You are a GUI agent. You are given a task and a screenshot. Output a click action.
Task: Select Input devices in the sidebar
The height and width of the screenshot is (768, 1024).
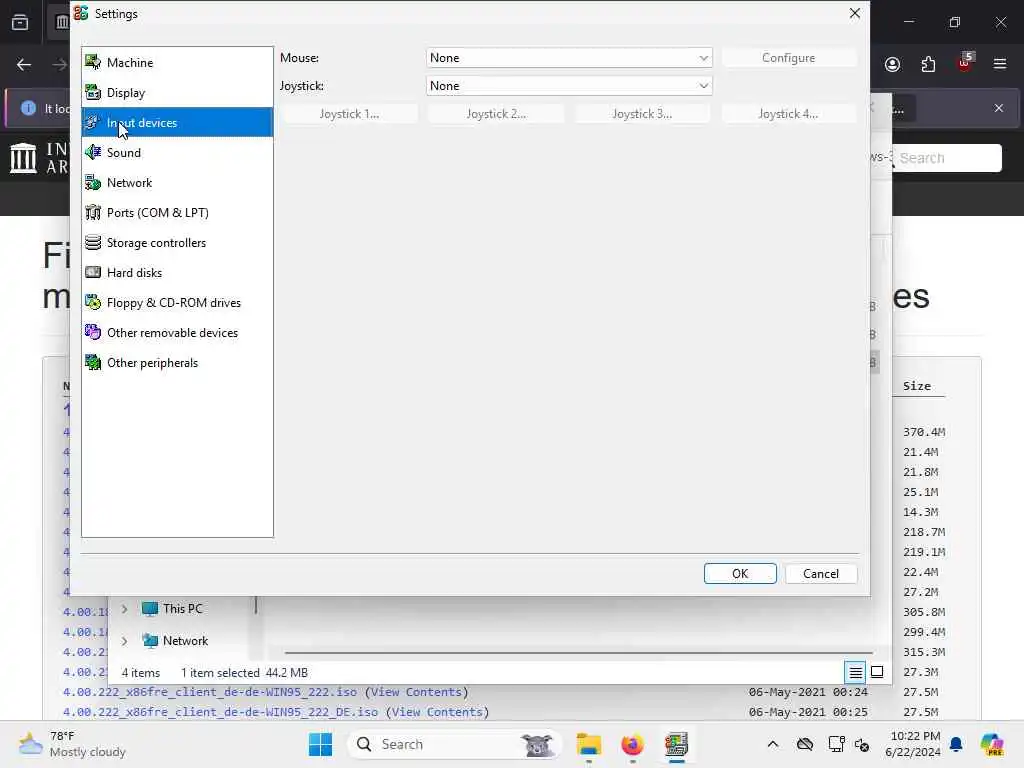click(177, 123)
